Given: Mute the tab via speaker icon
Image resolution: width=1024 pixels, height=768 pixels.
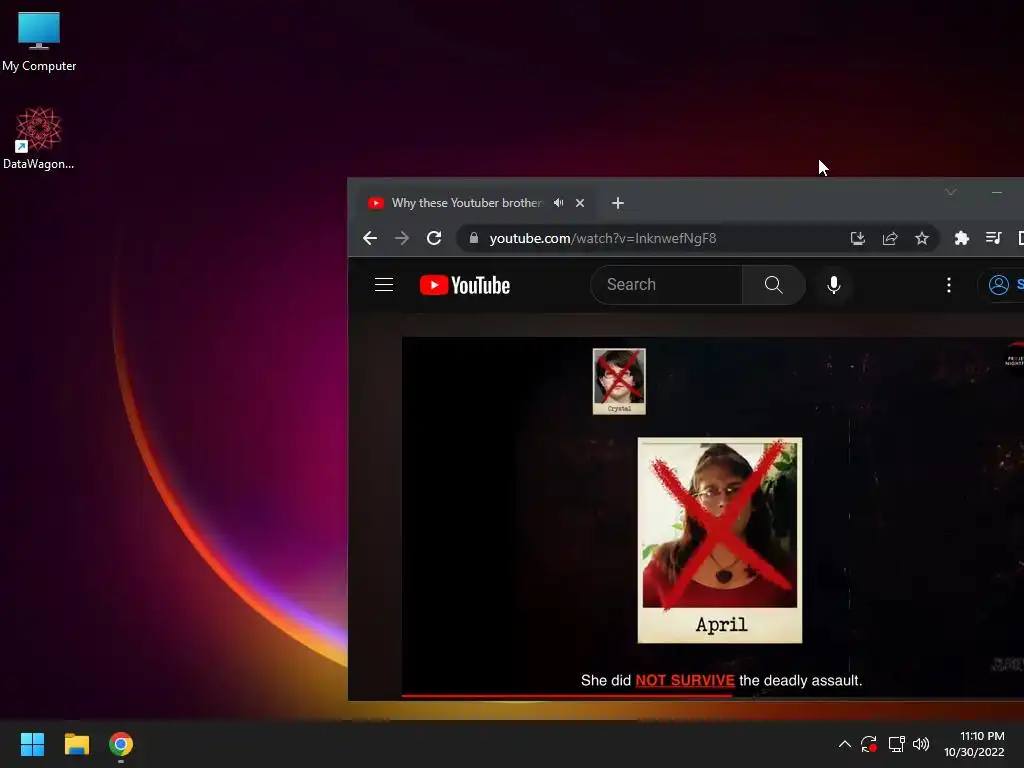Looking at the screenshot, I should click(x=558, y=203).
